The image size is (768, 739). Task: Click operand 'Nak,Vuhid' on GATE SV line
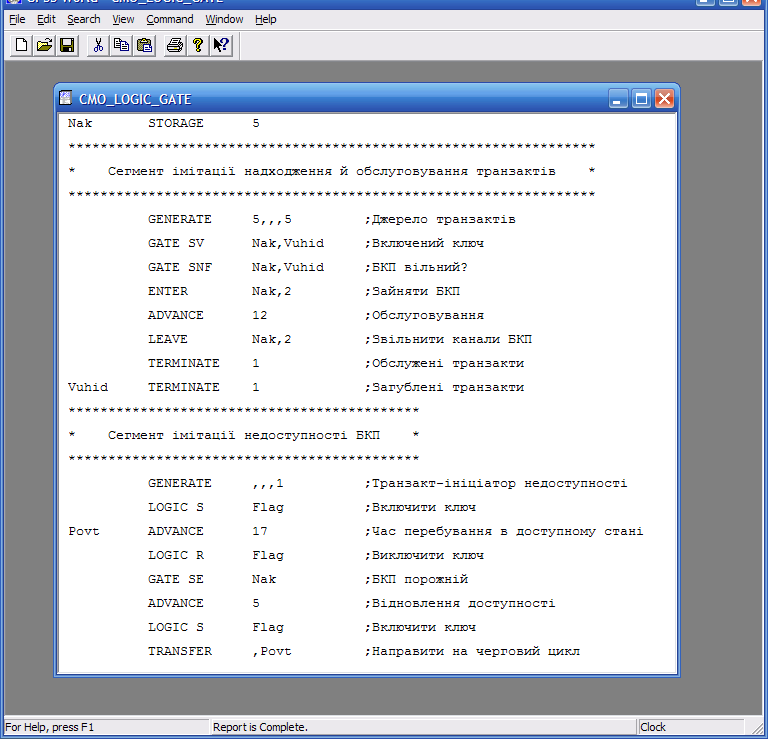(x=288, y=243)
